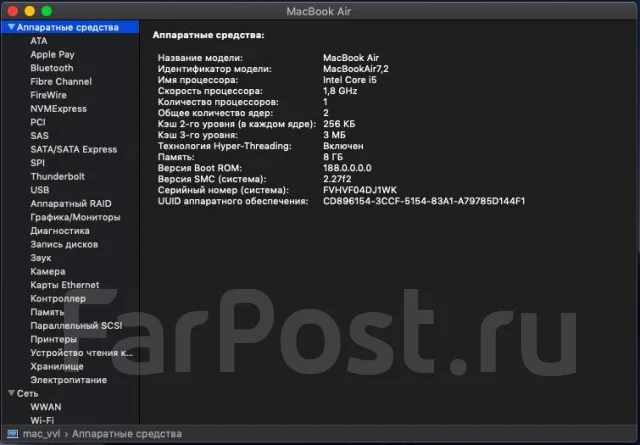This screenshot has width=640, height=445.
Task: Click mac_vvl in the path bar
Action: coord(41,434)
